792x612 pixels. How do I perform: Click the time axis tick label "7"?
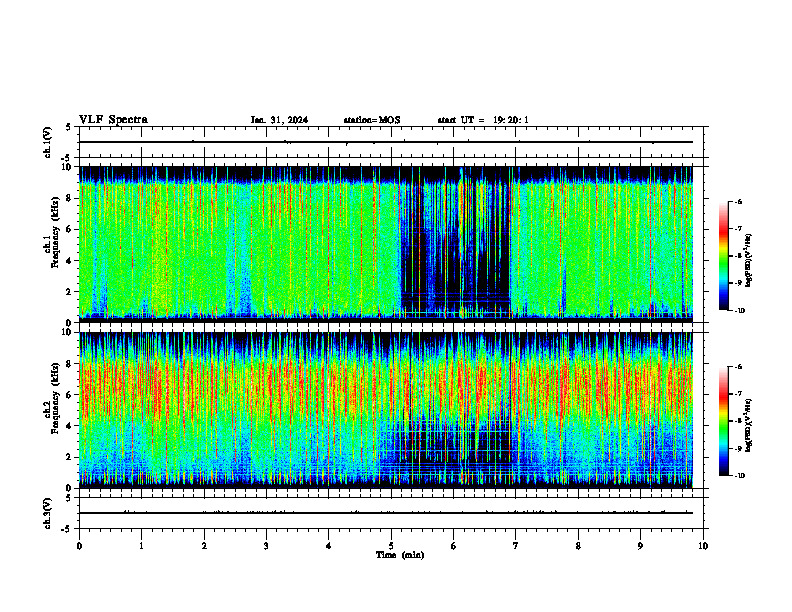tap(516, 546)
